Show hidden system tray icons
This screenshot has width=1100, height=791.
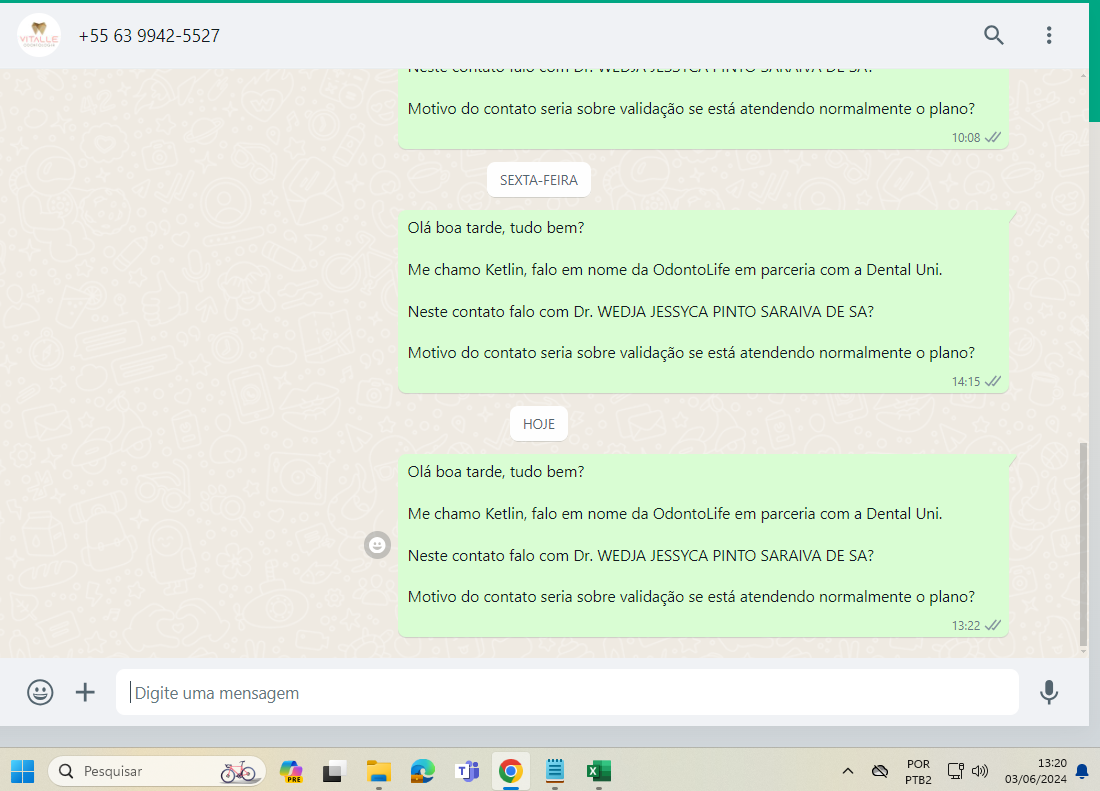[847, 771]
